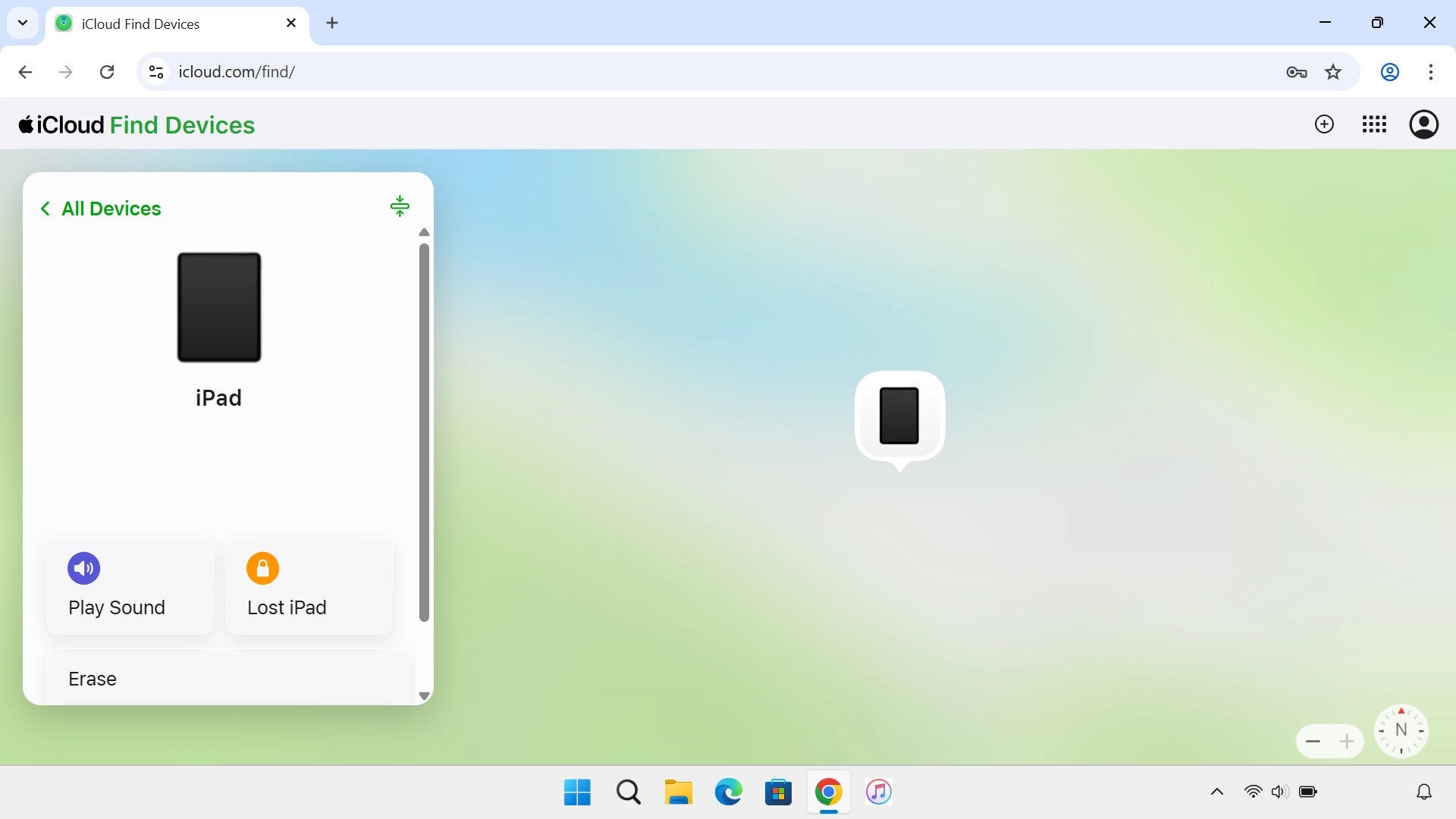Image resolution: width=1456 pixels, height=819 pixels.
Task: Click the Erase option for iPad
Action: [92, 679]
